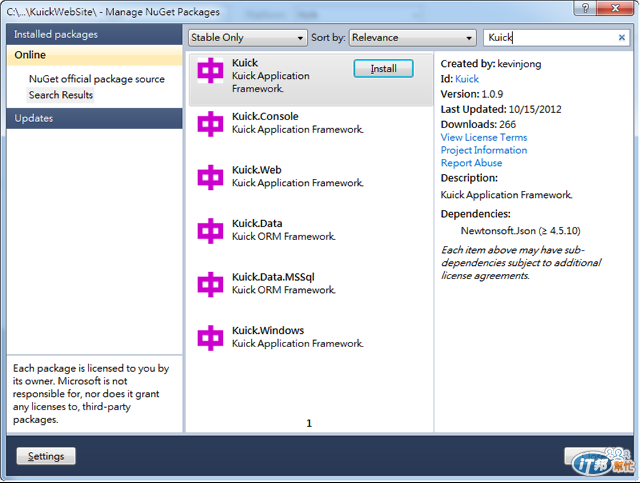The width and height of the screenshot is (640, 483).
Task: Select the Kuick.Web package name
Action: tap(256, 170)
